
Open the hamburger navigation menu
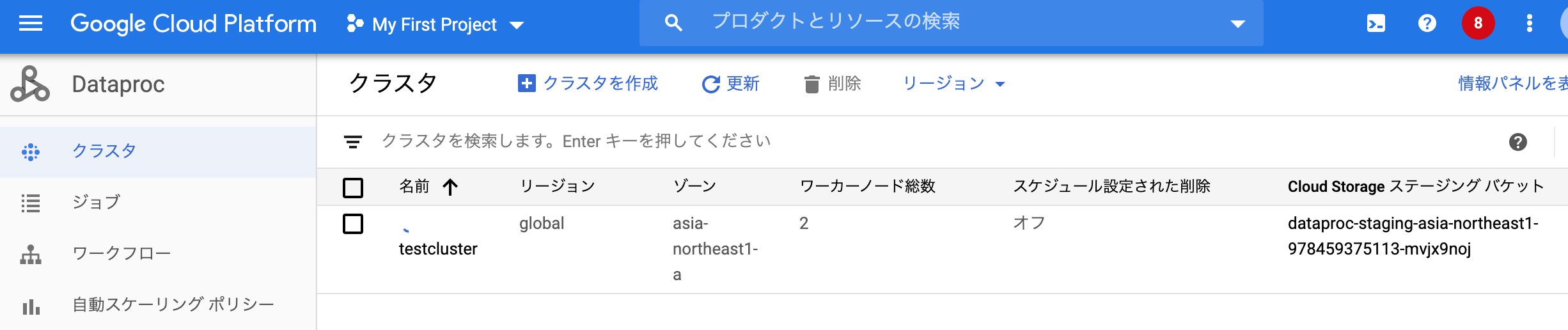click(x=31, y=24)
